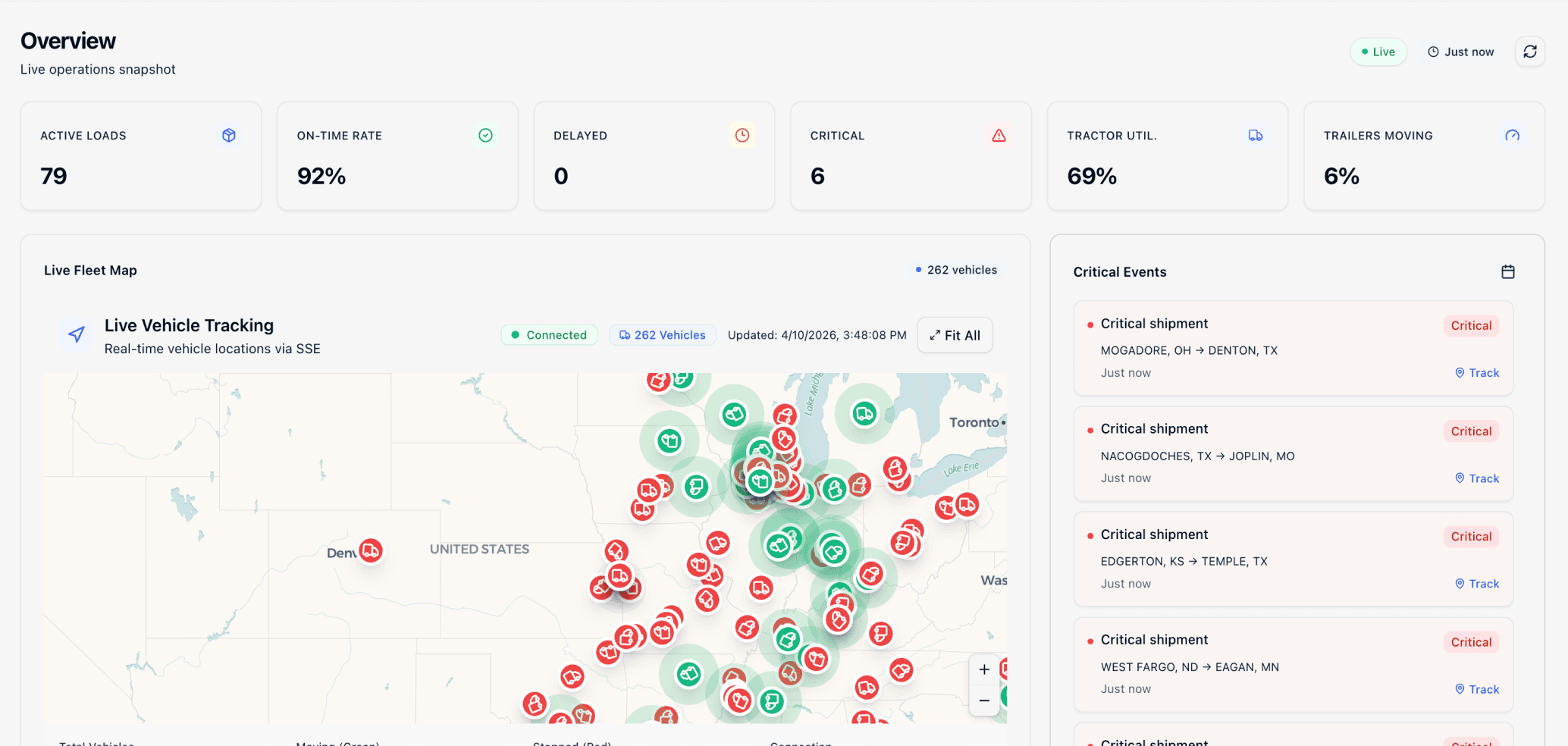
Task: Click the Updated timestamp text
Action: 817,335
